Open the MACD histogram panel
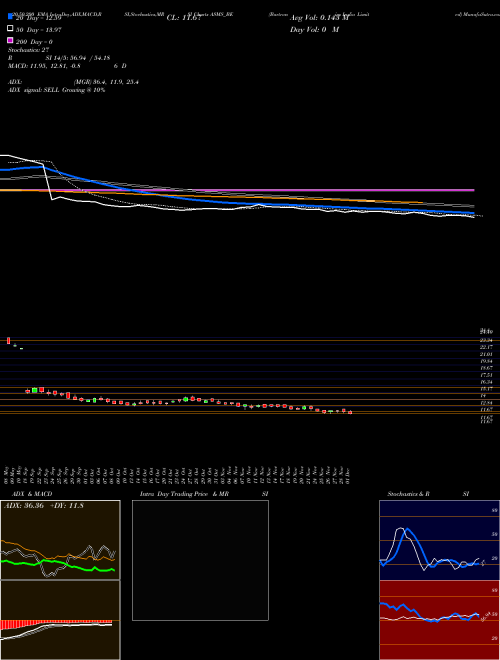The image size is (500, 660). tap(60, 620)
